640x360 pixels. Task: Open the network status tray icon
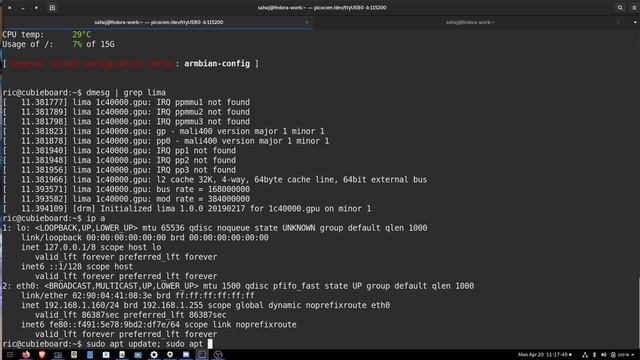584,355
